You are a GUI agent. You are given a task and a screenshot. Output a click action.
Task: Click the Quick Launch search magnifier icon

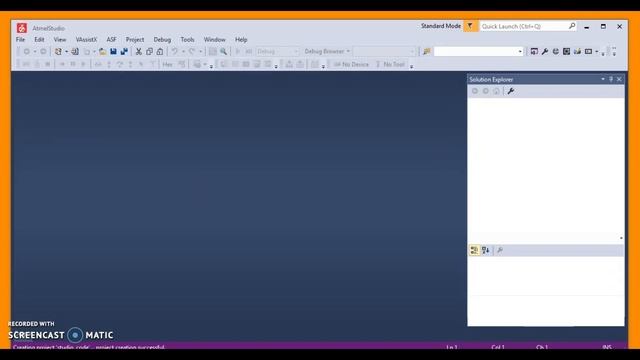click(572, 26)
